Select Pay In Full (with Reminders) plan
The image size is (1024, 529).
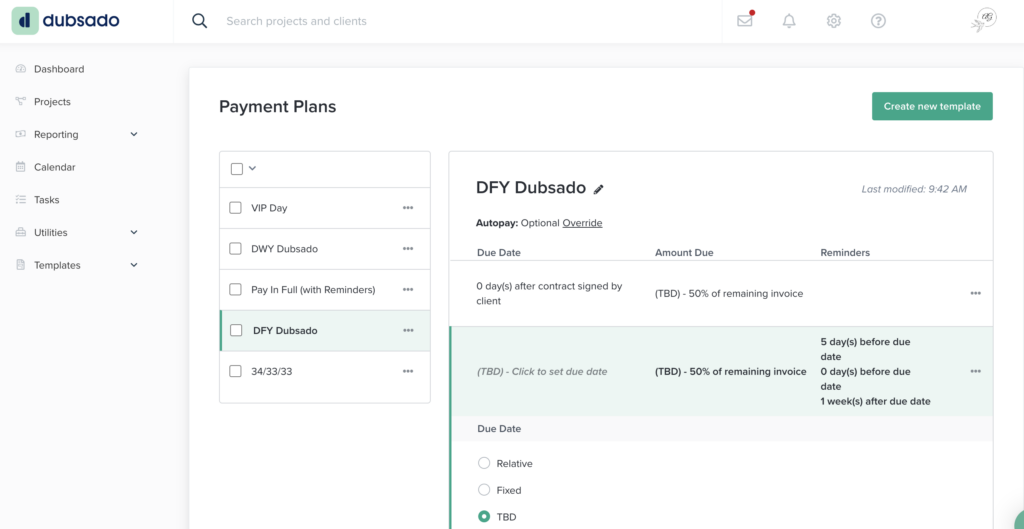coord(313,289)
